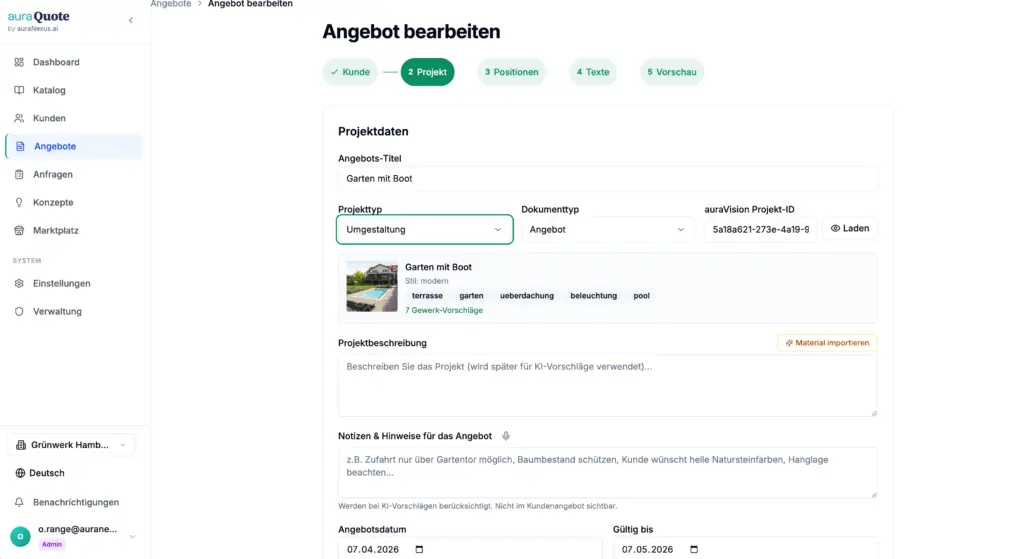The width and height of the screenshot is (1024, 559).
Task: Click the beleuchtung tag
Action: [593, 296]
